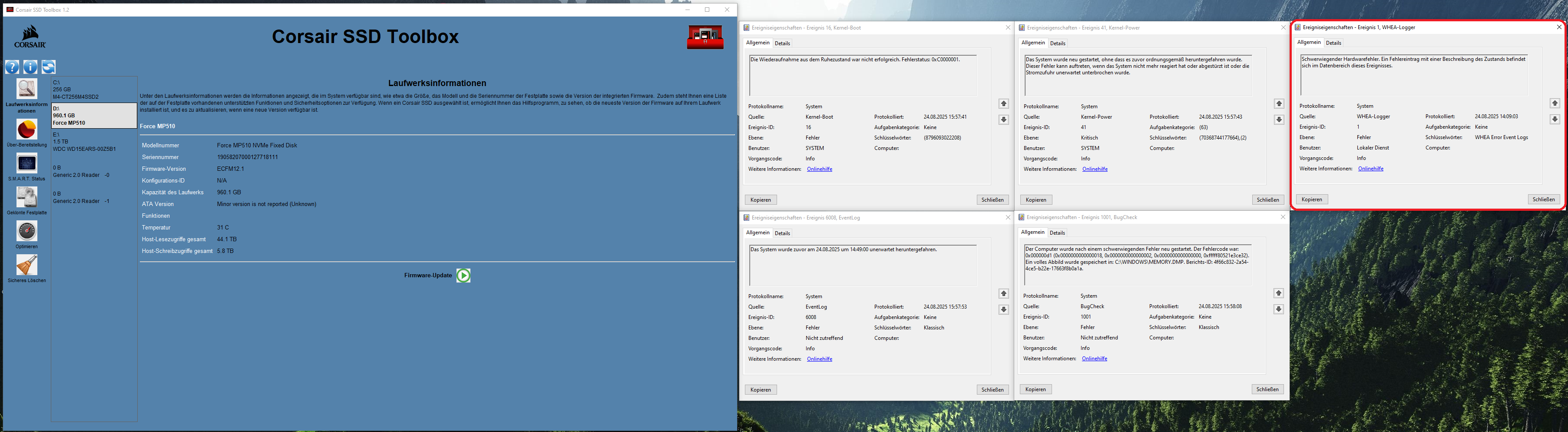Select Generic 2.0 Reader -1 entry
This screenshot has width=1568, height=432.
(94, 197)
